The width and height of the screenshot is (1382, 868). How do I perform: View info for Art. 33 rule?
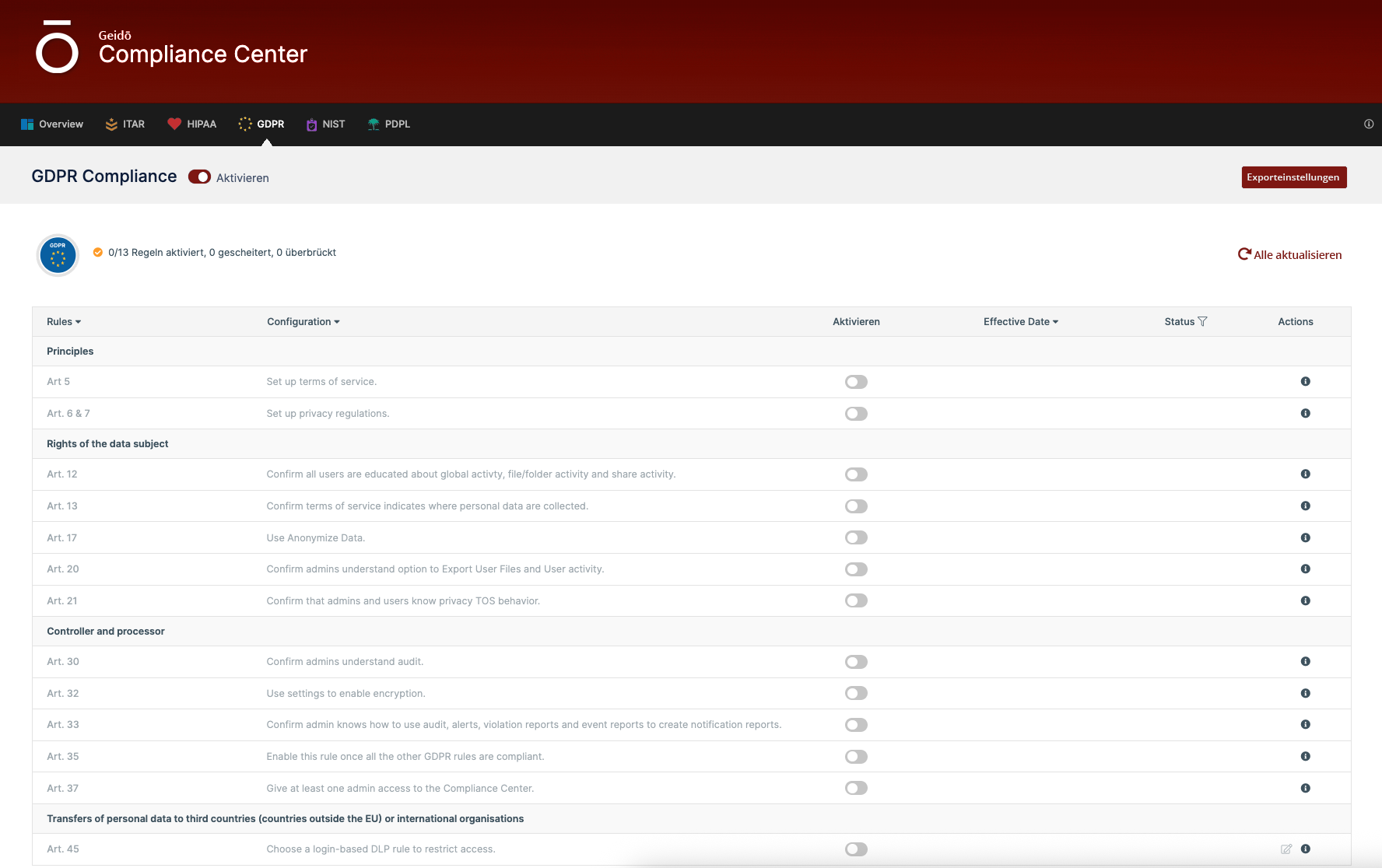click(x=1305, y=725)
